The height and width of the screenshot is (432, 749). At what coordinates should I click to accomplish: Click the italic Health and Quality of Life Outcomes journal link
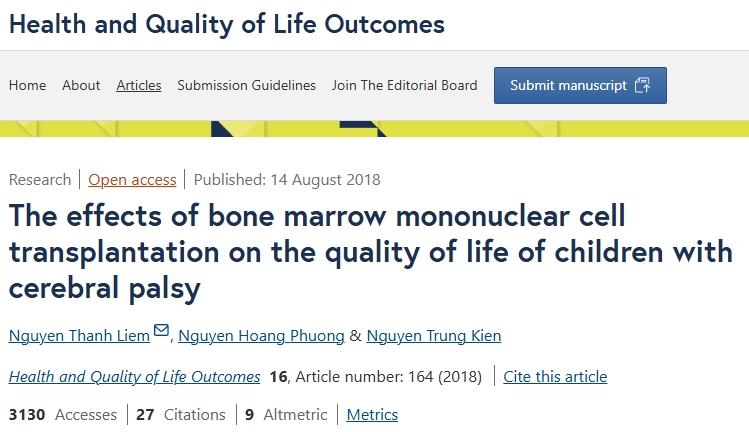click(134, 377)
